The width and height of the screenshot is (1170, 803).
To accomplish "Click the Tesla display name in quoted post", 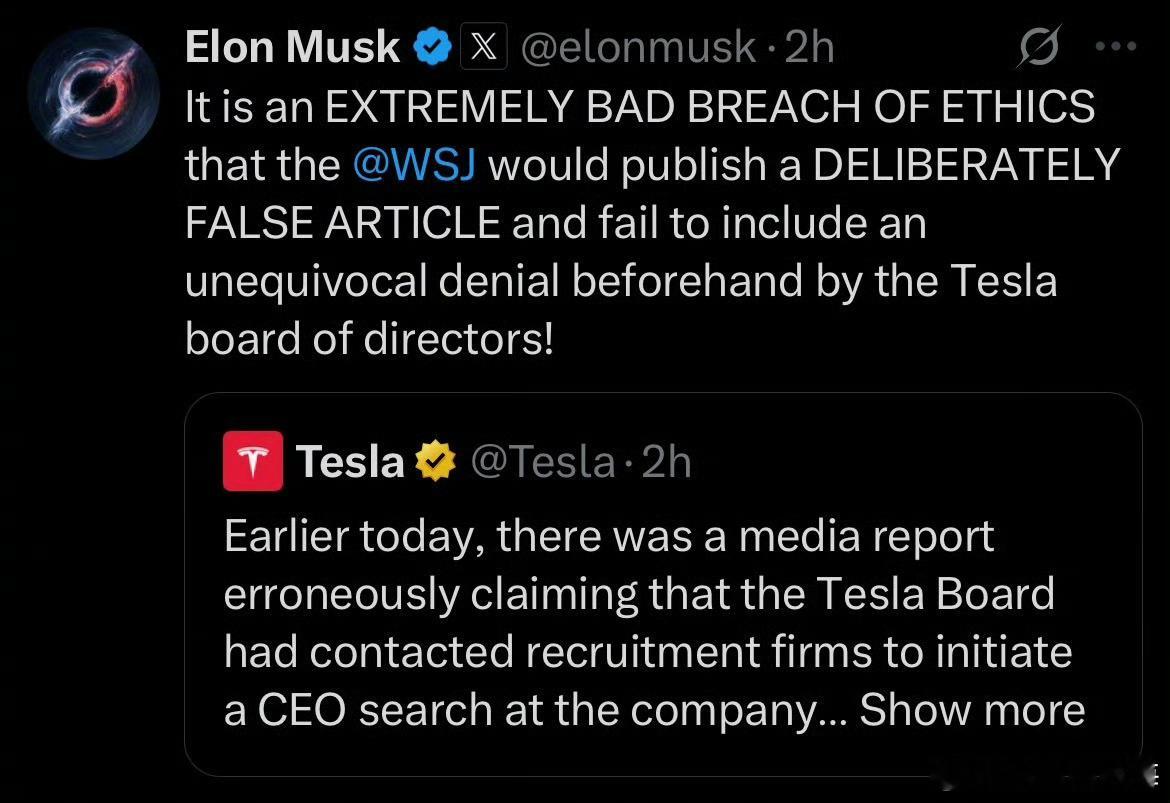I will tap(350, 461).
